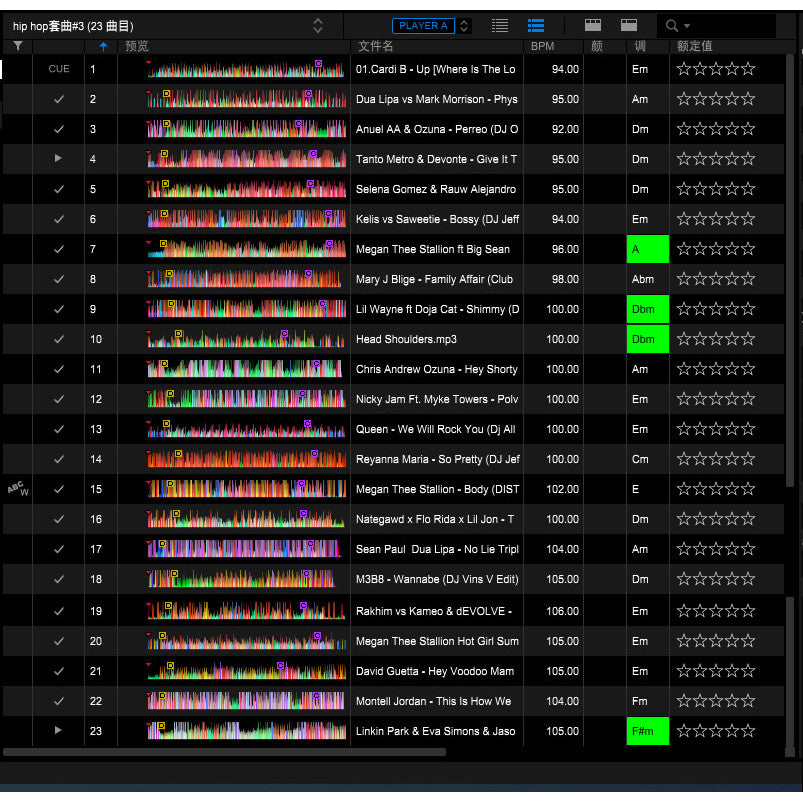Toggle checkmark for track 11
This screenshot has width=803, height=803.
coord(59,369)
